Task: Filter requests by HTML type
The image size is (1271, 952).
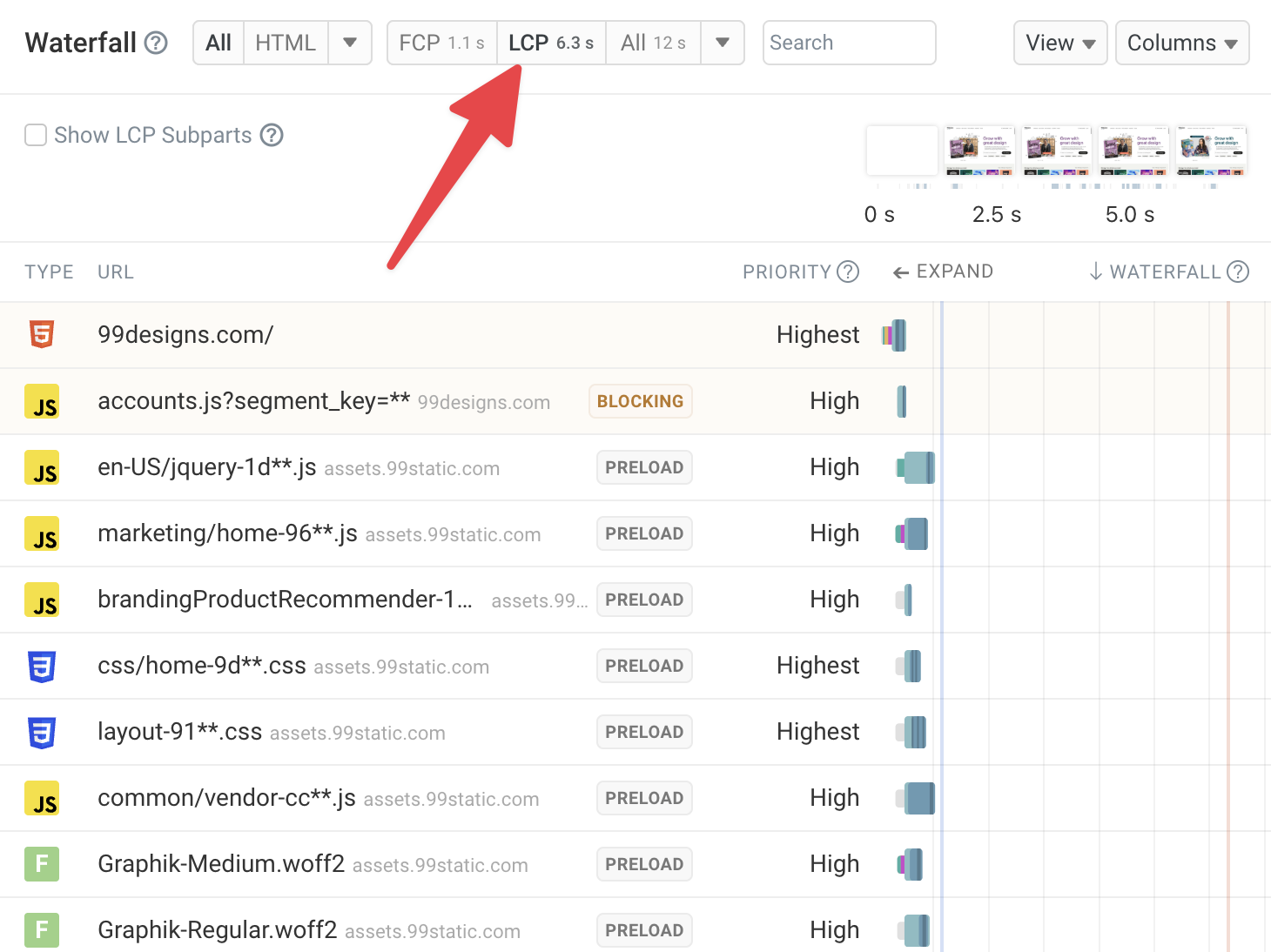Action: (x=286, y=43)
